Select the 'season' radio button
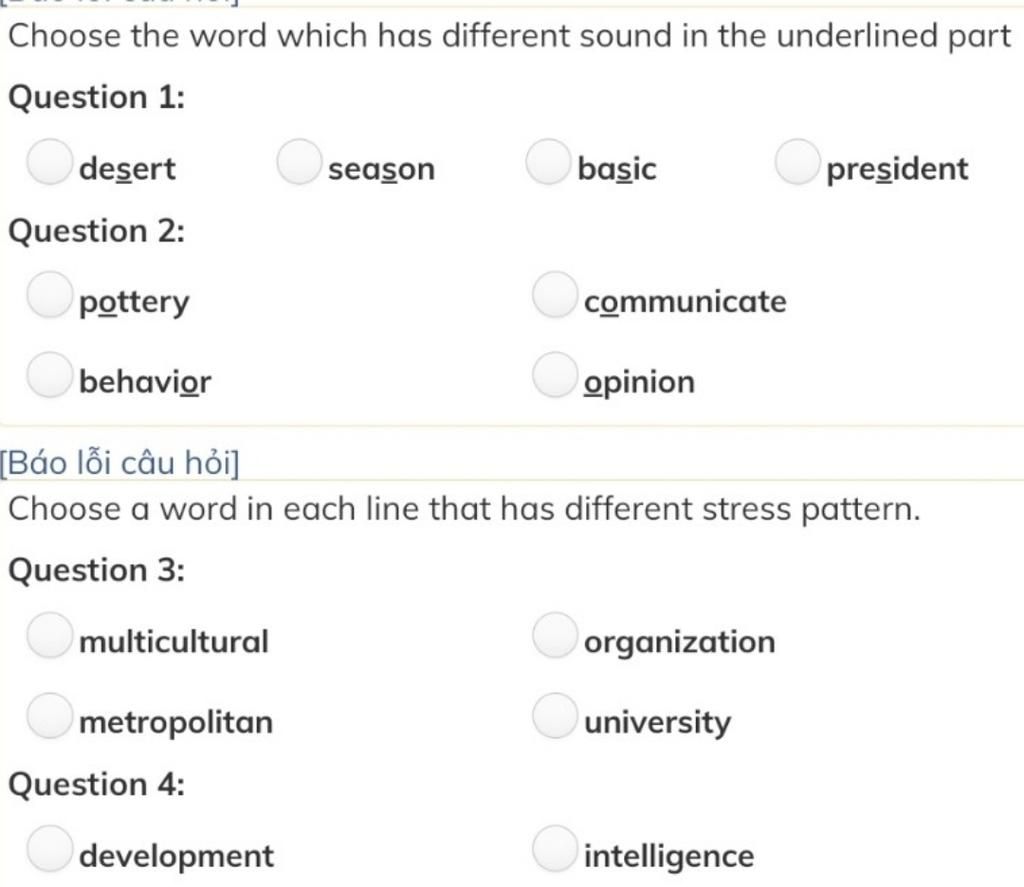1024x887 pixels. click(299, 162)
